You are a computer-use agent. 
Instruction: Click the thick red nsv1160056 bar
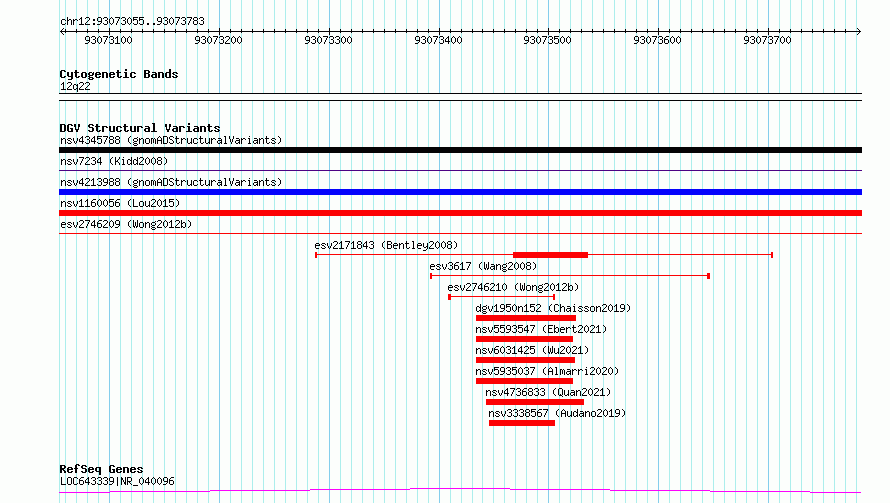click(460, 213)
